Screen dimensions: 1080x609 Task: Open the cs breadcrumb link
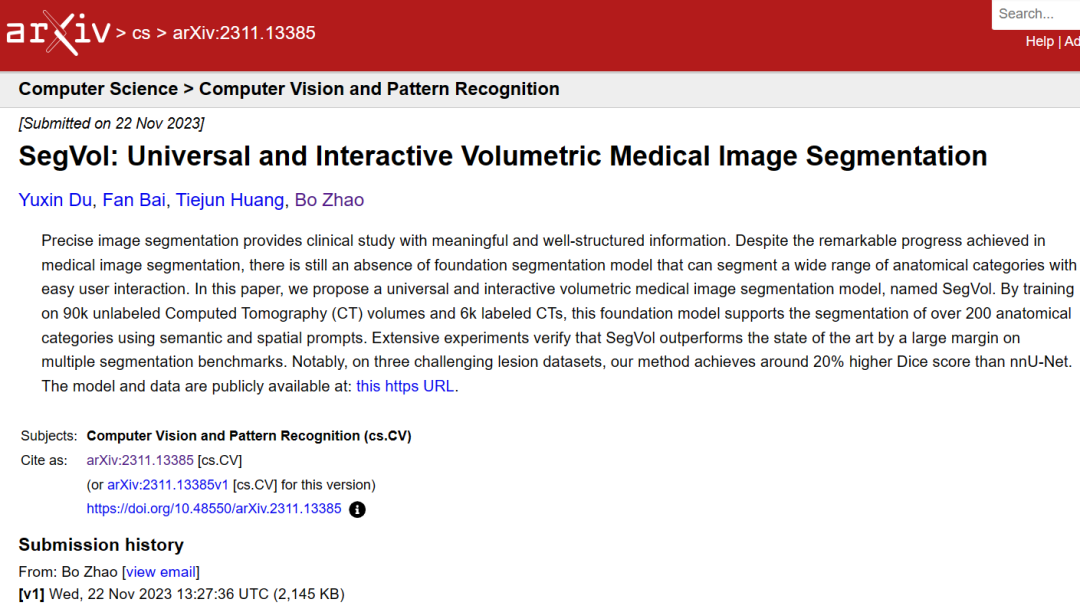pos(141,33)
